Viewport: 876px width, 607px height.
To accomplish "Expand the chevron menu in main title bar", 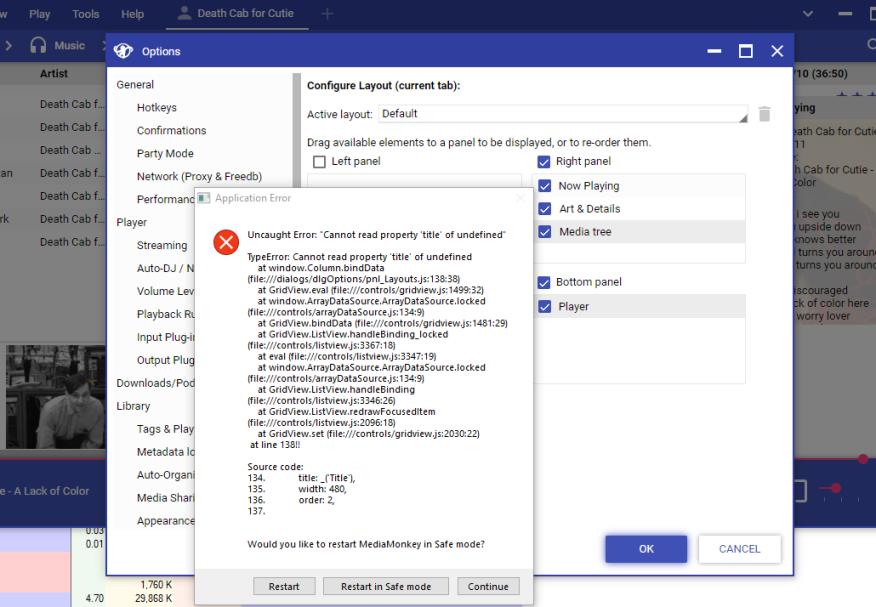I will [x=808, y=14].
